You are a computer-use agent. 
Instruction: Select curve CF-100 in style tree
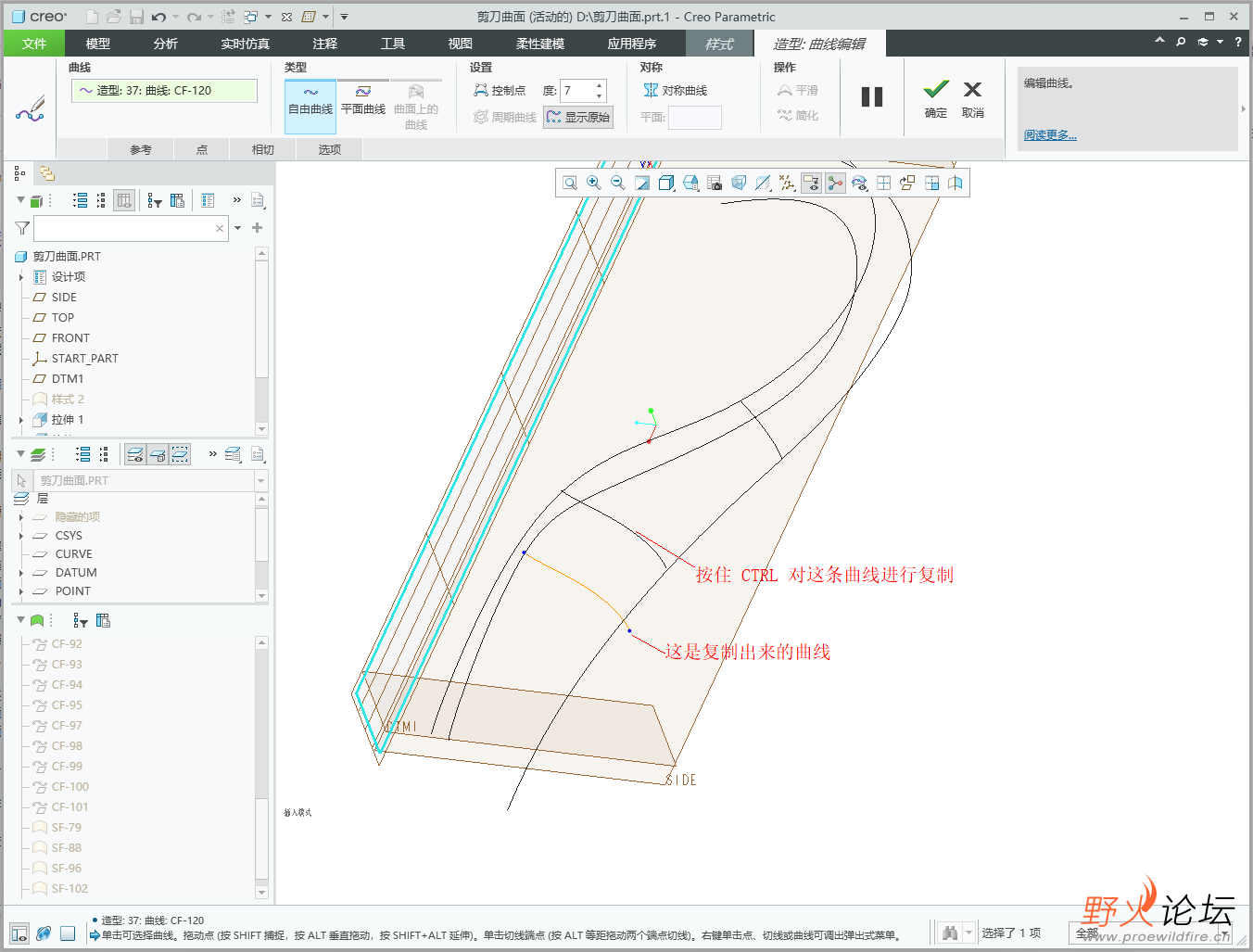(61, 787)
